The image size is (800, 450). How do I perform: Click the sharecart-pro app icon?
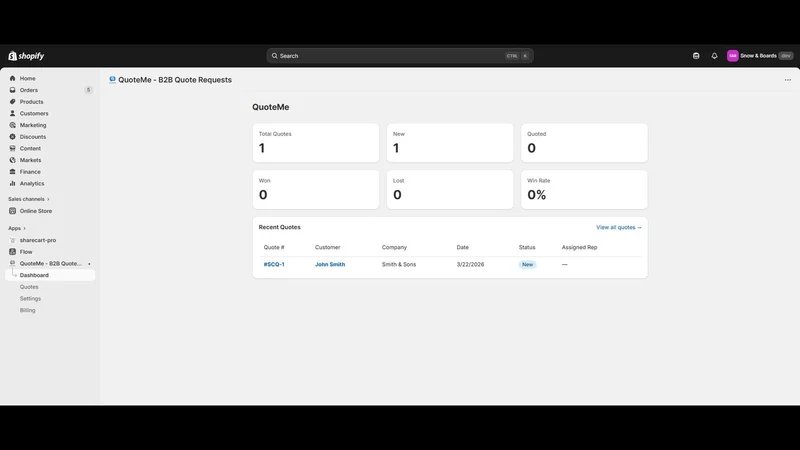12,240
